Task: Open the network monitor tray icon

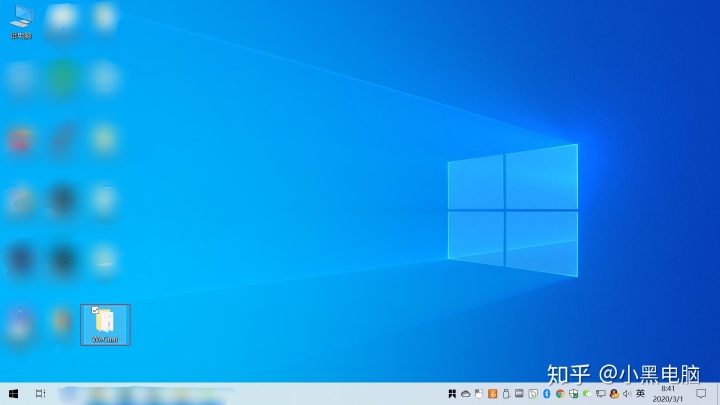Action: click(x=601, y=394)
